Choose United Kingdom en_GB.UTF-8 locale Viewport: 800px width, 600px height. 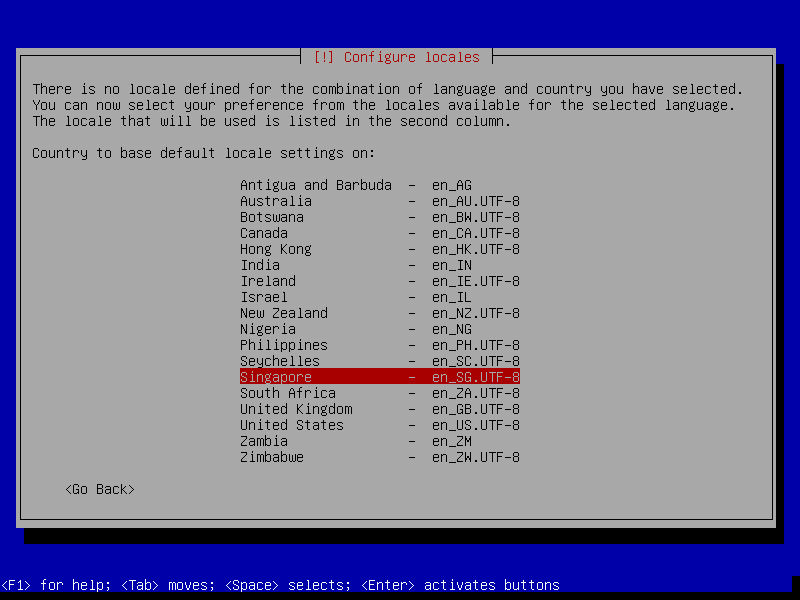pyautogui.click(x=380, y=409)
